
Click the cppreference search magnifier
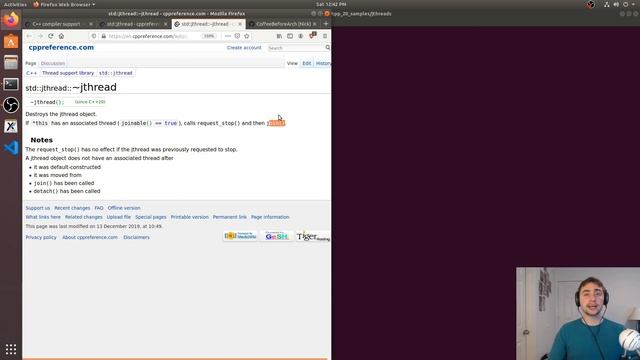tap(327, 48)
